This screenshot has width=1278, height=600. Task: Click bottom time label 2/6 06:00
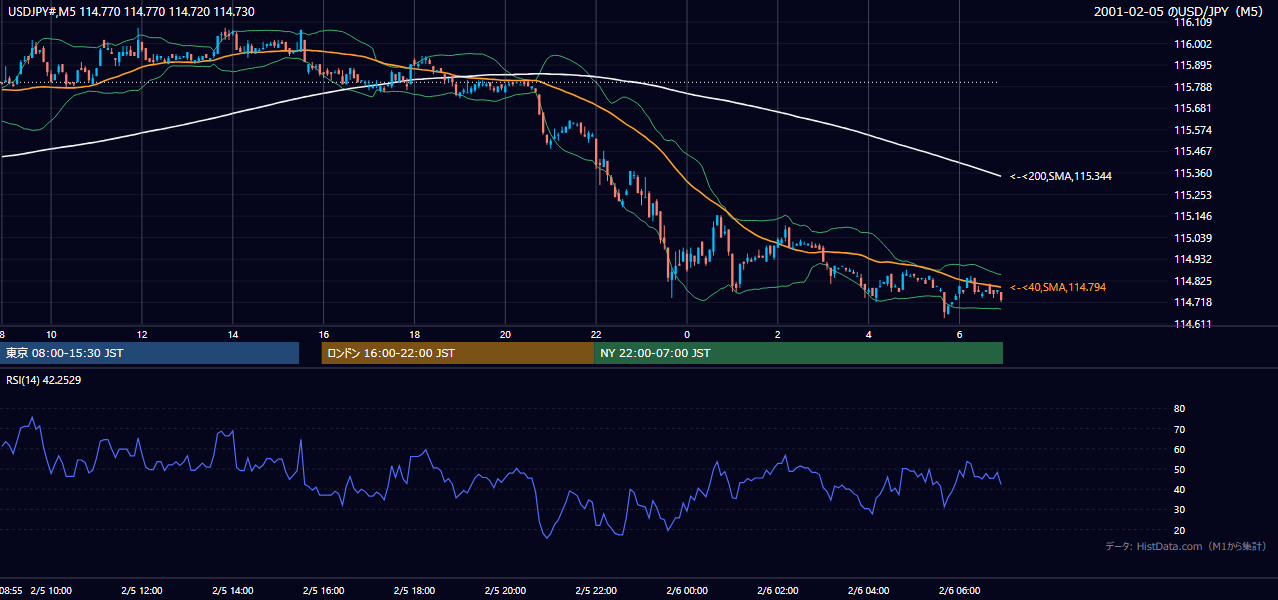[960, 590]
